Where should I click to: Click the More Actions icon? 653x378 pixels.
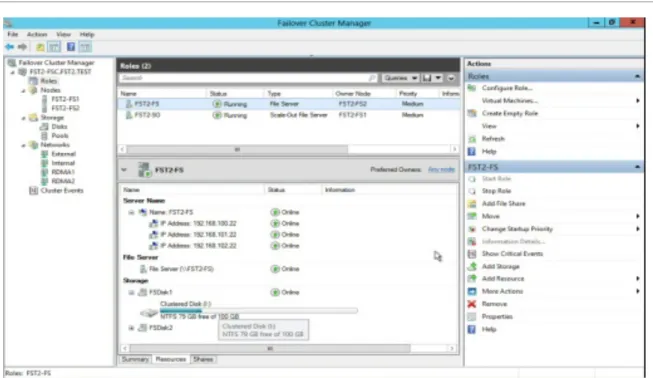[472, 291]
